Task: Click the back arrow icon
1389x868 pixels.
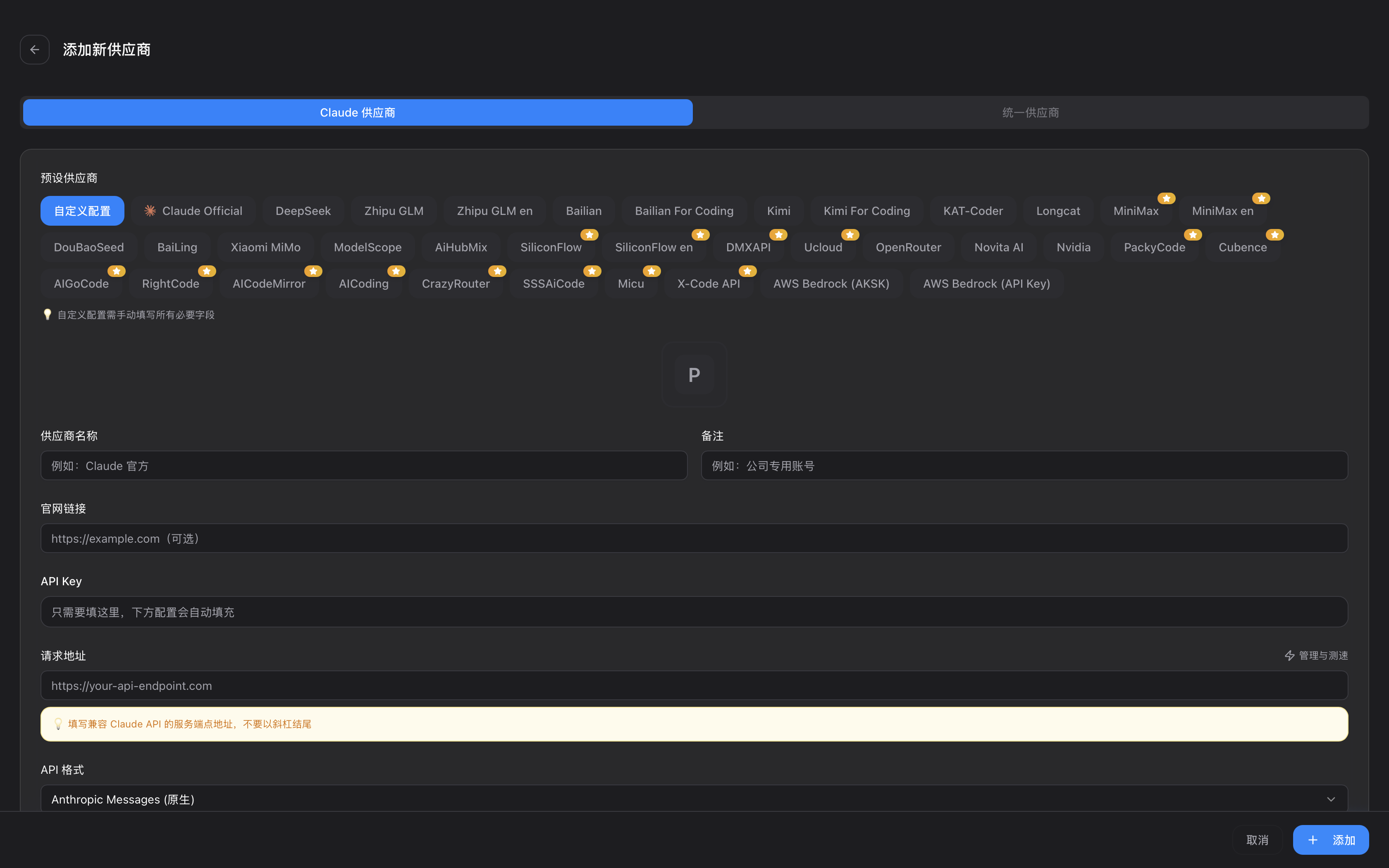Action: point(34,50)
